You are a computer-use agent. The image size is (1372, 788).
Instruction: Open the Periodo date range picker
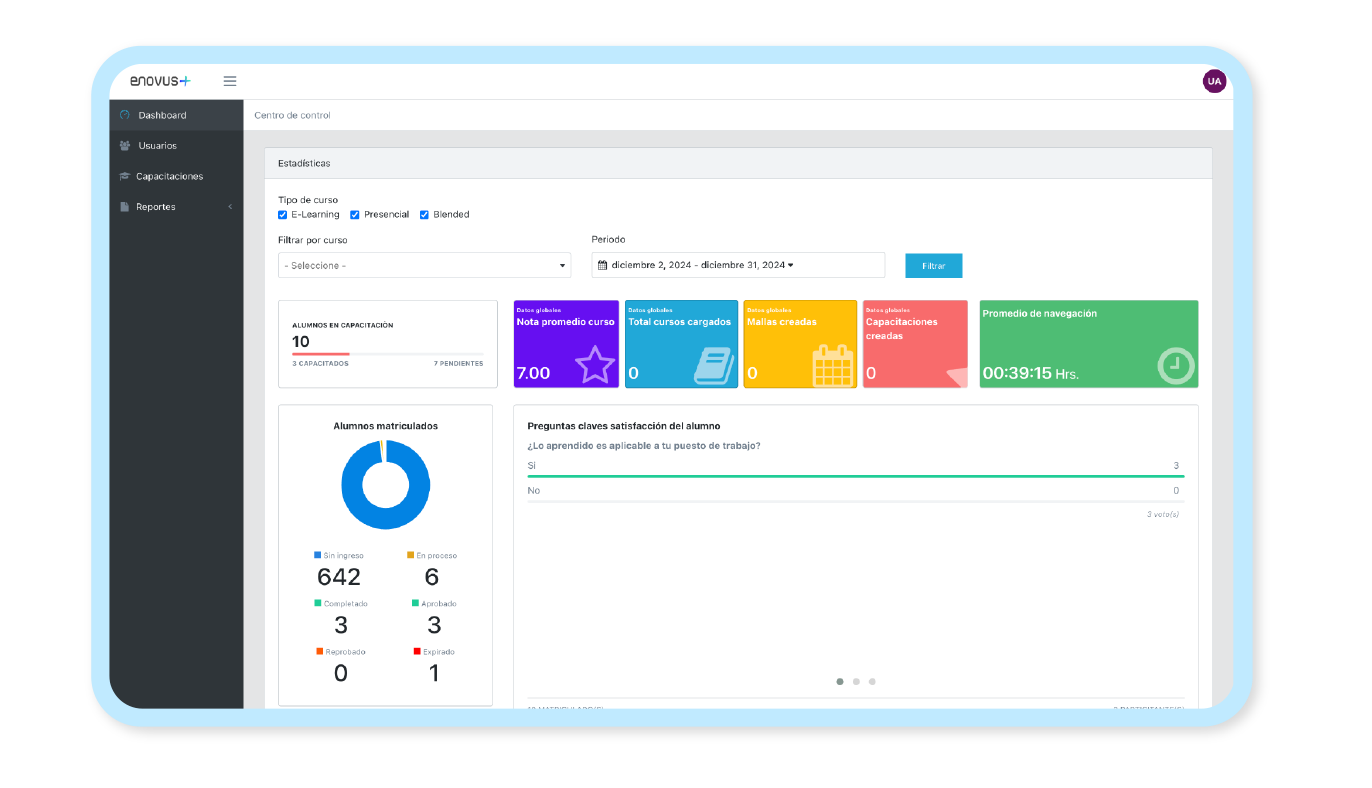pyautogui.click(x=737, y=265)
